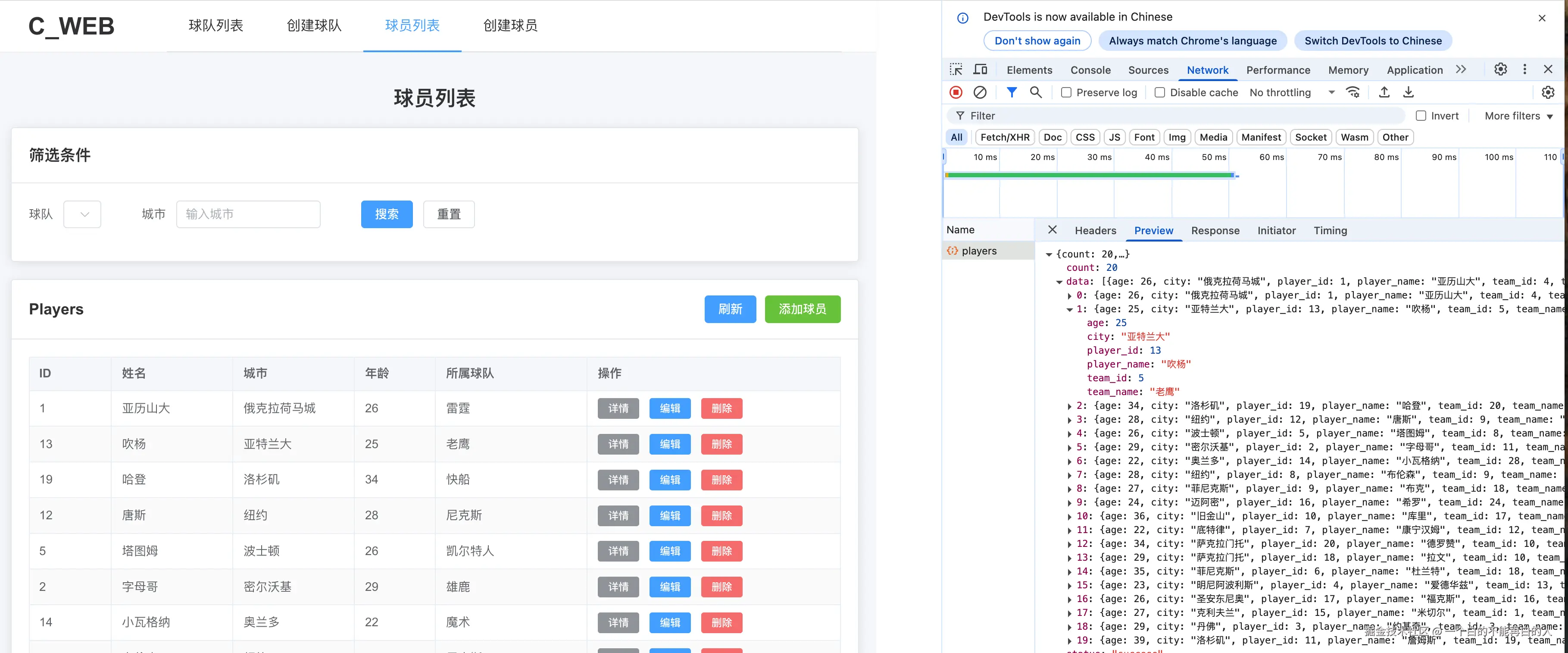Clear the network log
Viewport: 1568px width, 653px height.
pos(979,92)
